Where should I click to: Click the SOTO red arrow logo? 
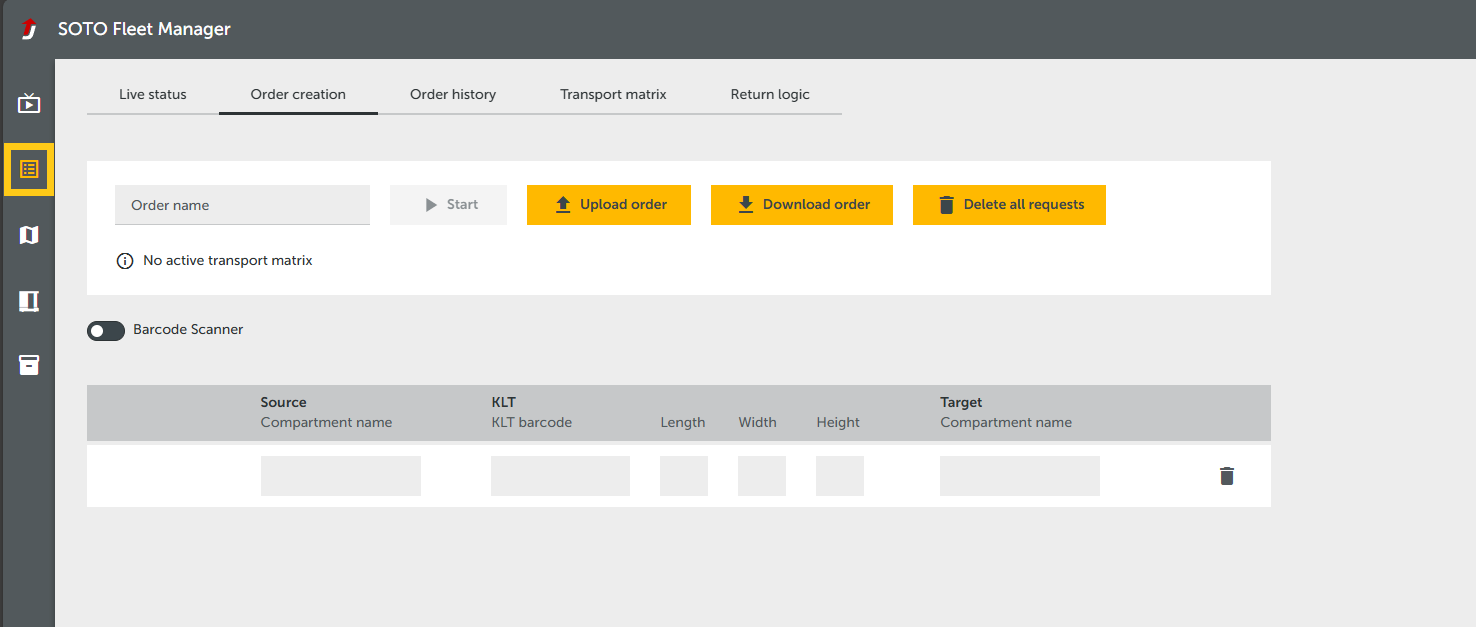pyautogui.click(x=29, y=29)
